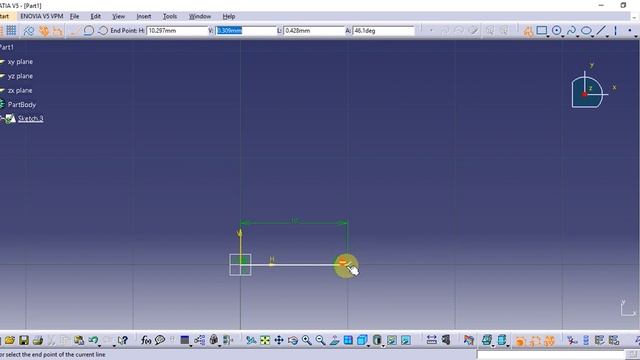Click the Print icon
Viewport: 640px width, 360px height.
click(38, 340)
